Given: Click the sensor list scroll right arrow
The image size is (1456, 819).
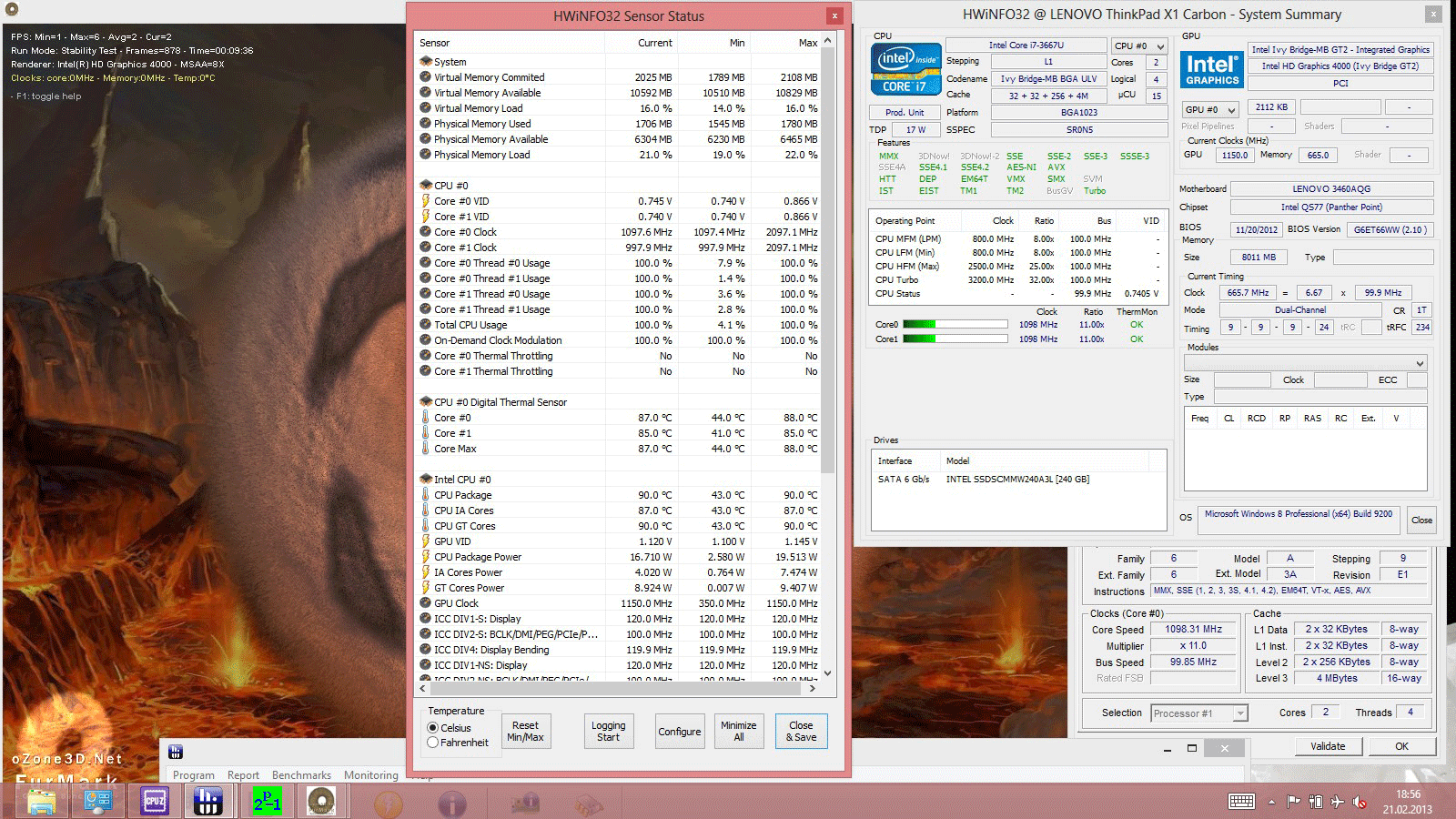Looking at the screenshot, I should [812, 688].
